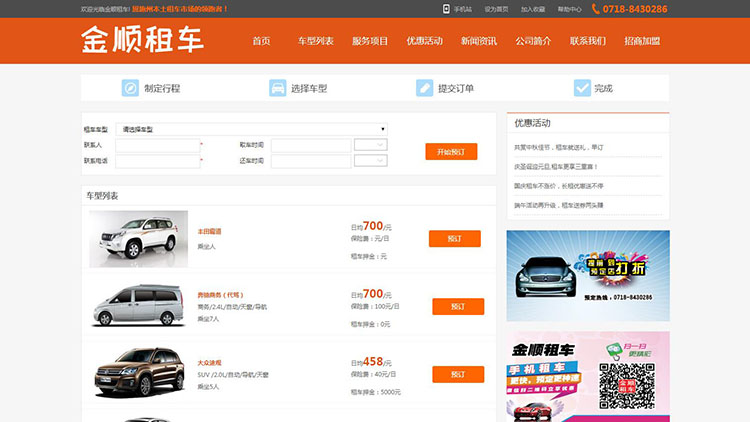This screenshot has height=422, width=750.
Task: Open the 车型列表 navigation menu item
Action: [x=315, y=41]
